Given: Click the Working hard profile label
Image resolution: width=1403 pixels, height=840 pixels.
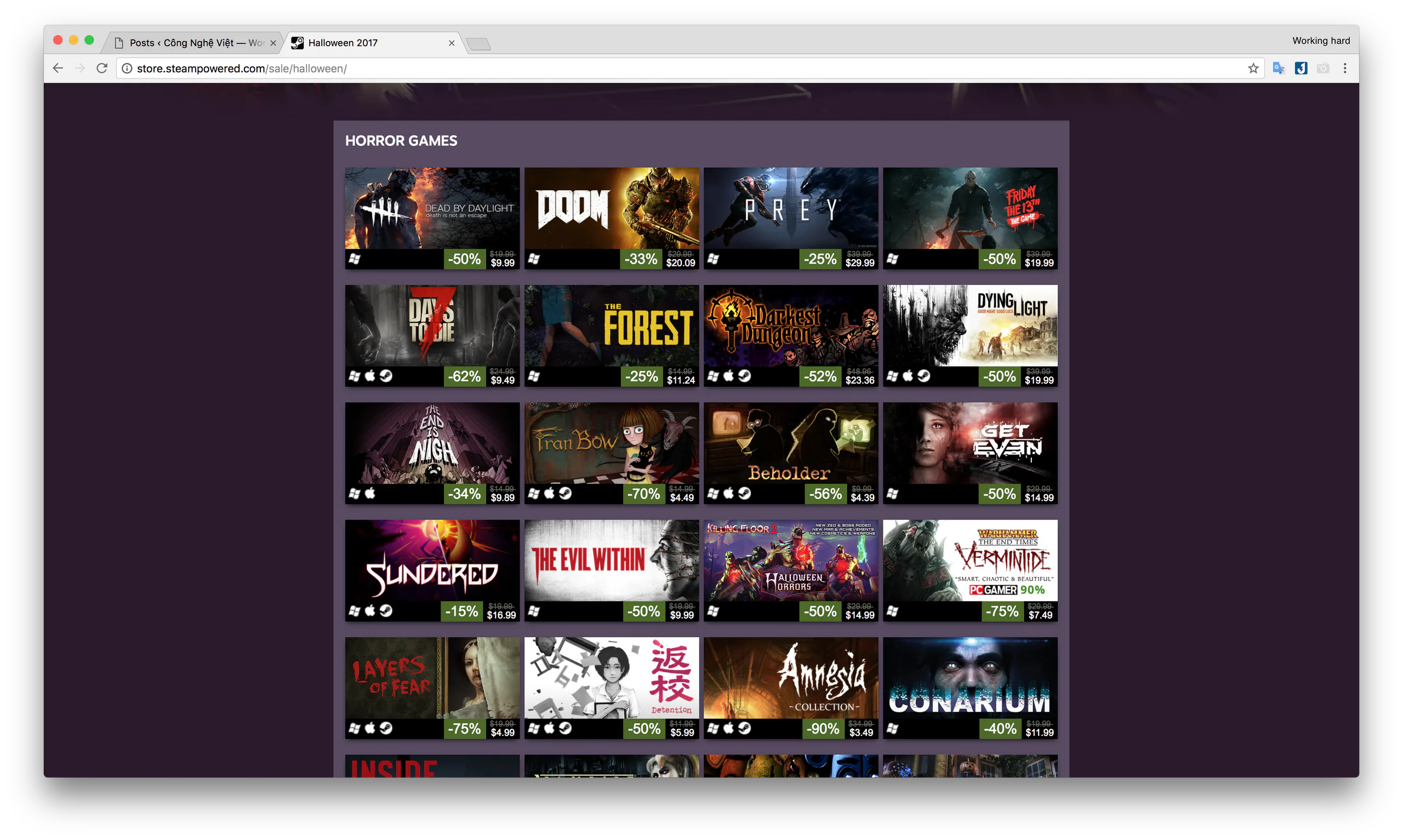Looking at the screenshot, I should 1320,41.
